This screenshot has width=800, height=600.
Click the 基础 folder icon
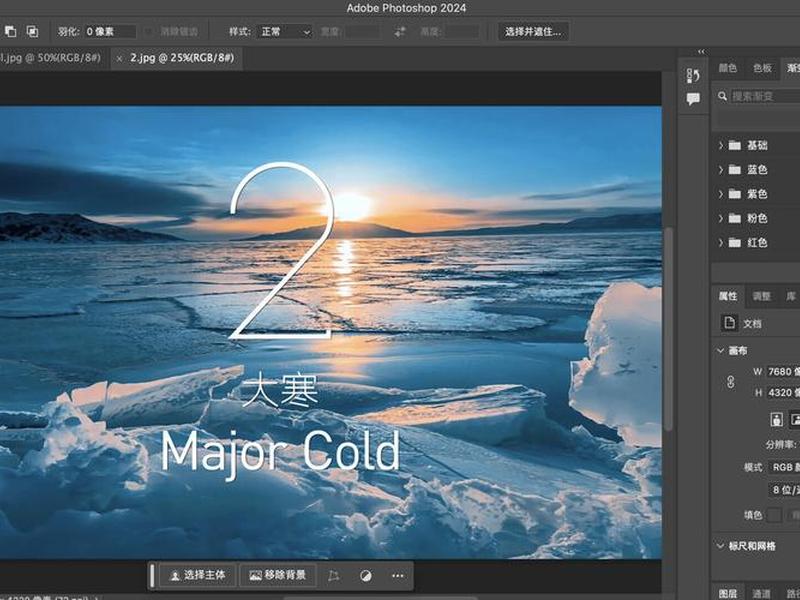(735, 145)
